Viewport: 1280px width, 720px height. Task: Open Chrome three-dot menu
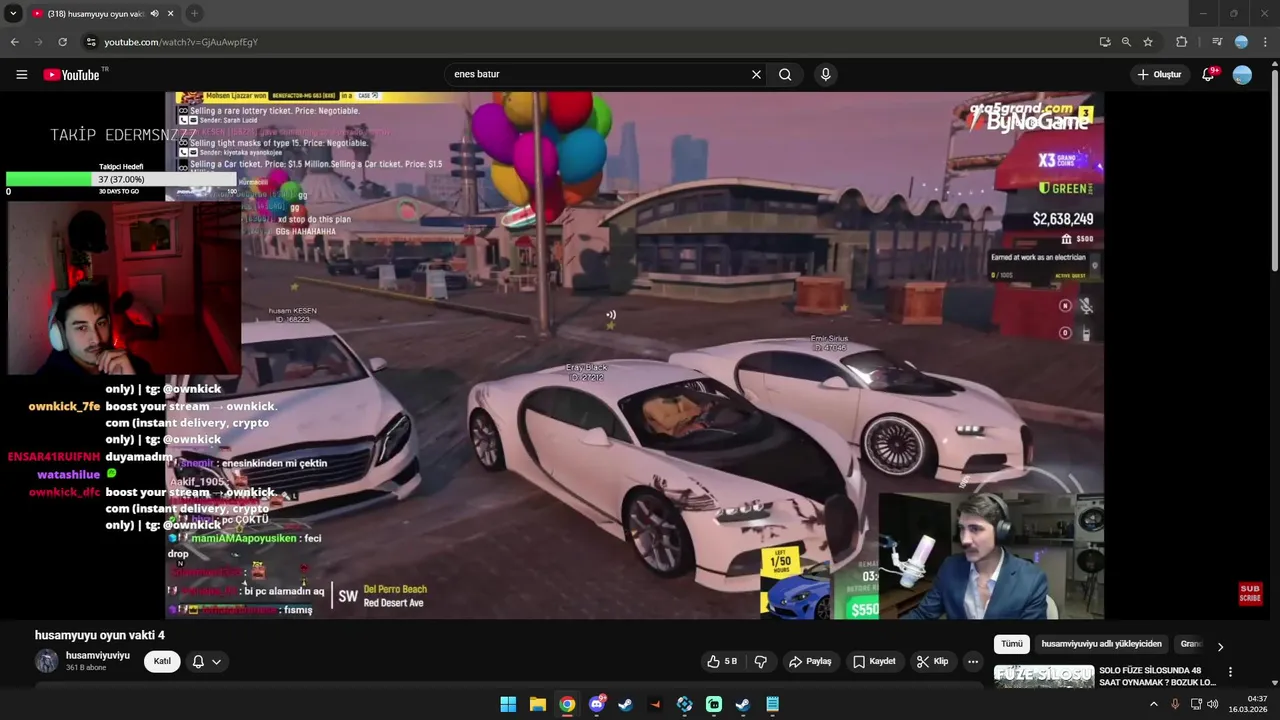(1265, 42)
